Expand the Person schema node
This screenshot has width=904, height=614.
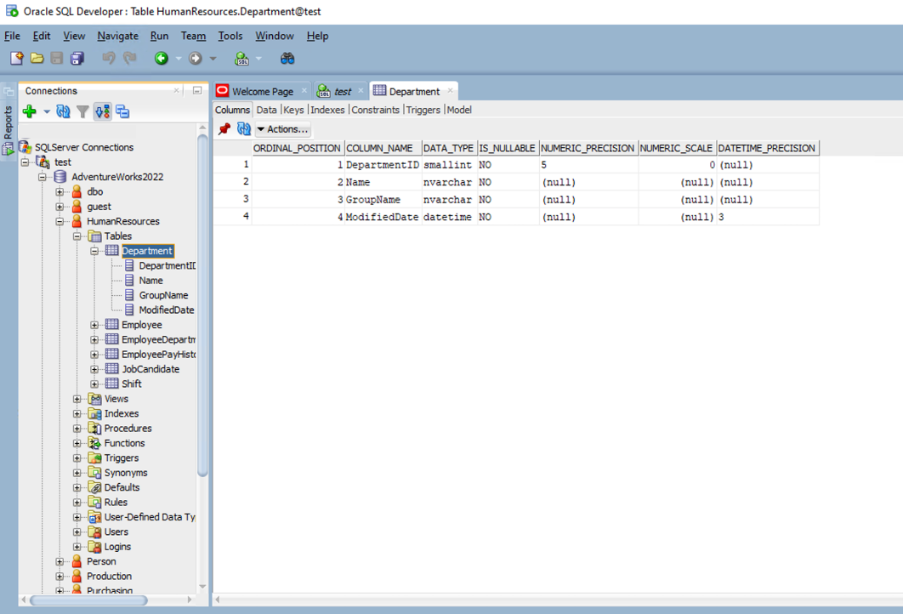coord(58,561)
